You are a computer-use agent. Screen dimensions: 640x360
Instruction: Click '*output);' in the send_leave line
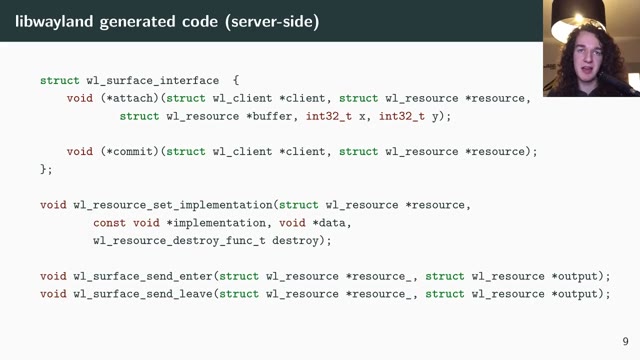click(581, 294)
